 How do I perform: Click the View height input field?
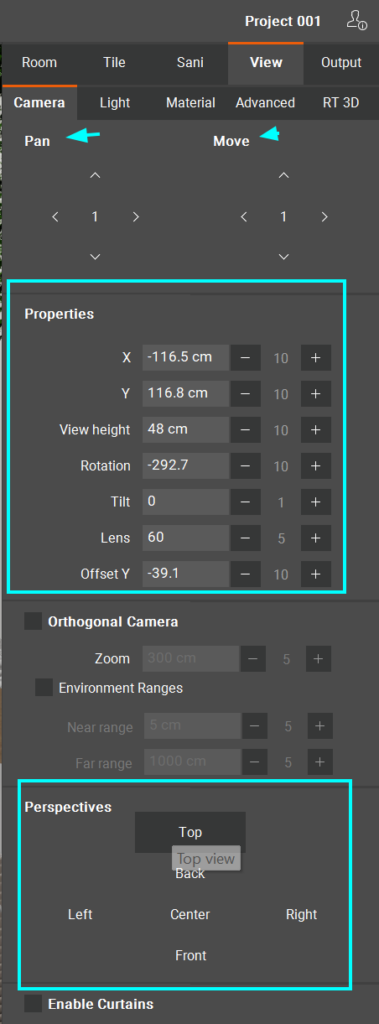click(x=186, y=430)
